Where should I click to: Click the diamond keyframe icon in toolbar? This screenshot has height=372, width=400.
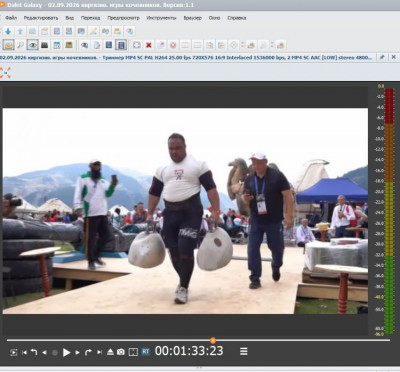[234, 45]
